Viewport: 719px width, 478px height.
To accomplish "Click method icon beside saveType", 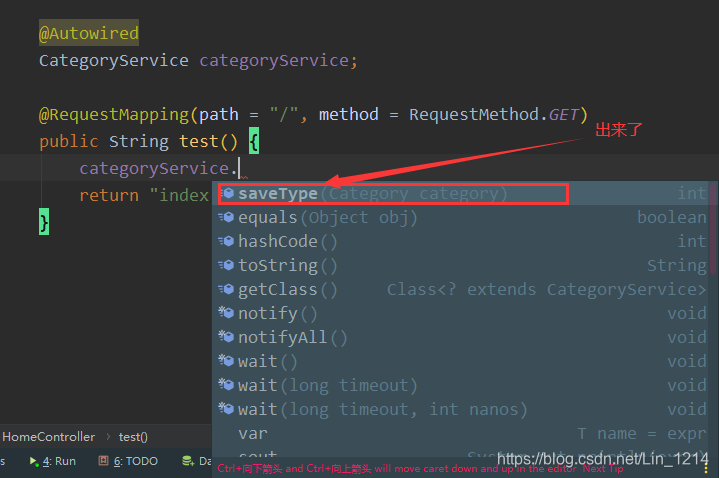I will click(227, 194).
